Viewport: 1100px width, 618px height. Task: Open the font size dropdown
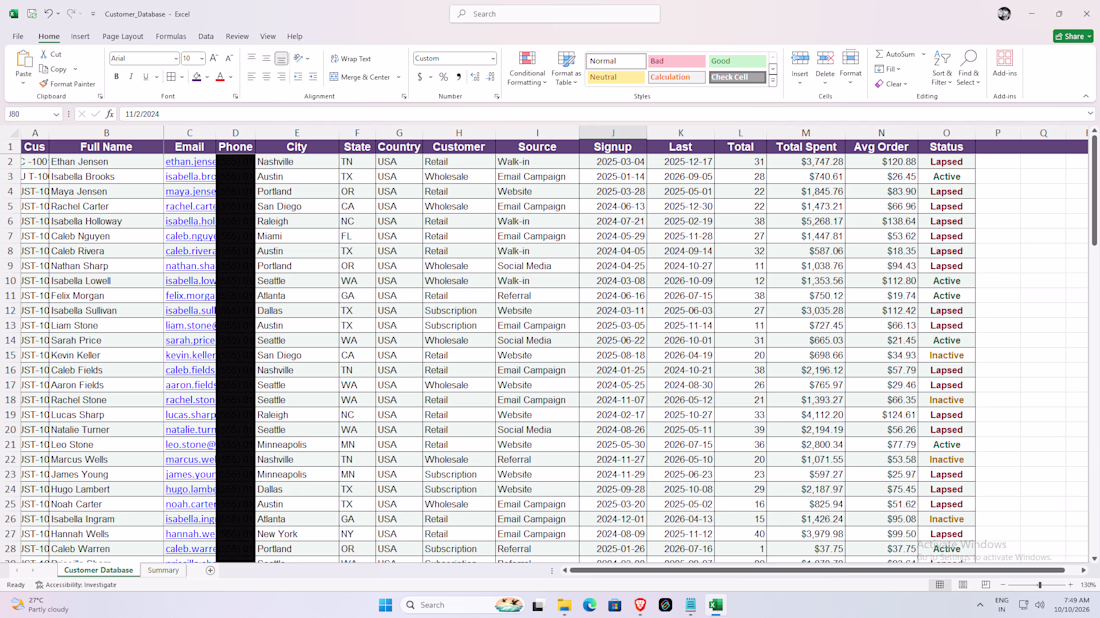[x=202, y=58]
